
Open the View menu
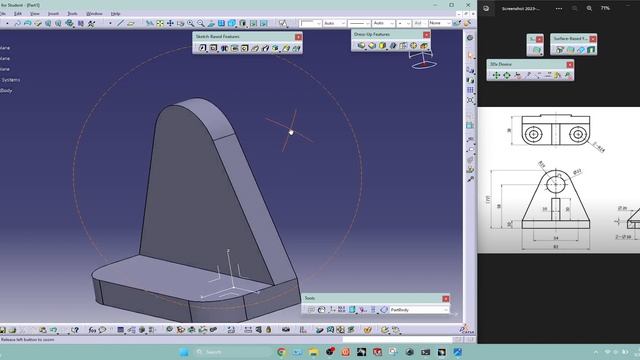tap(35, 13)
